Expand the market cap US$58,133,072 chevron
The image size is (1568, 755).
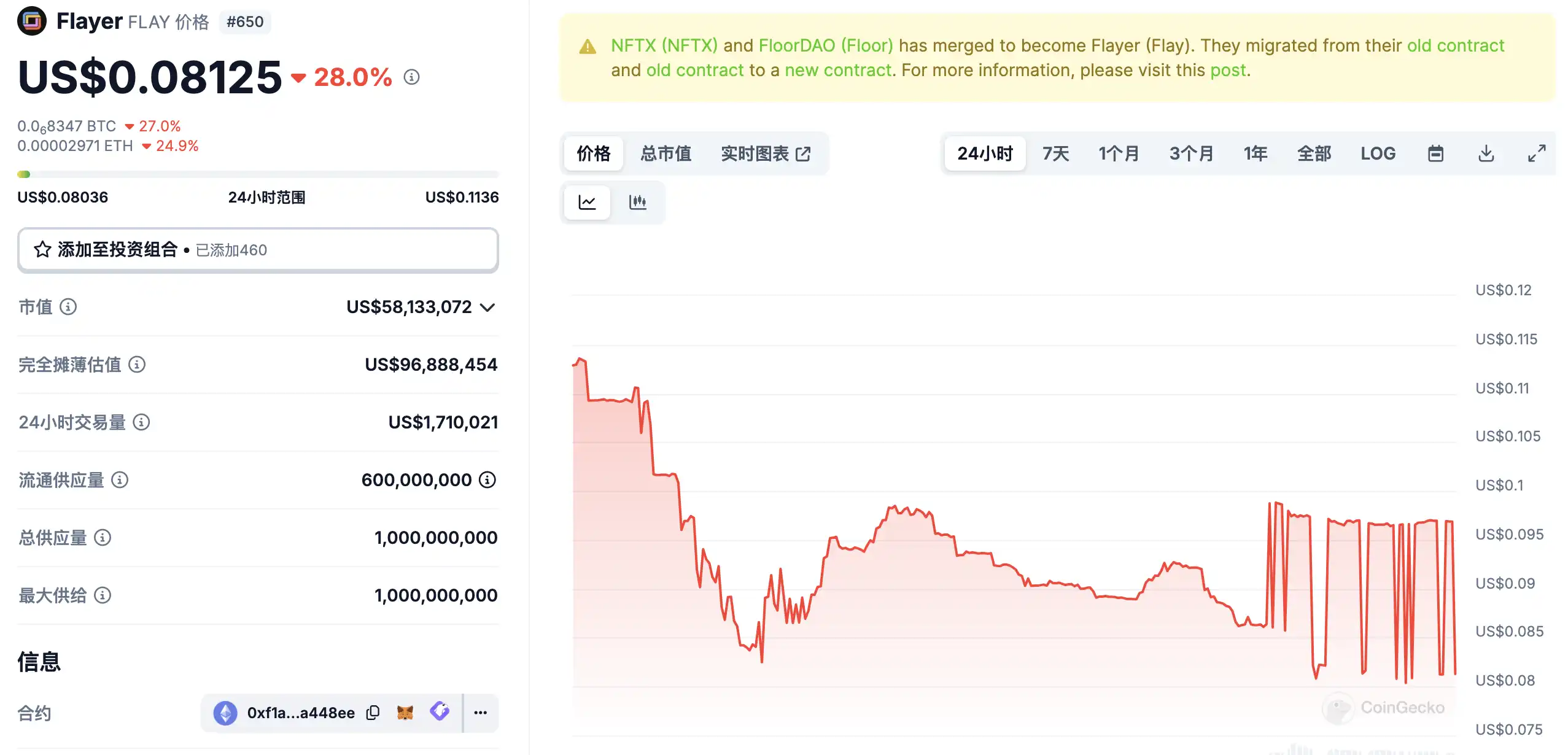(x=487, y=307)
